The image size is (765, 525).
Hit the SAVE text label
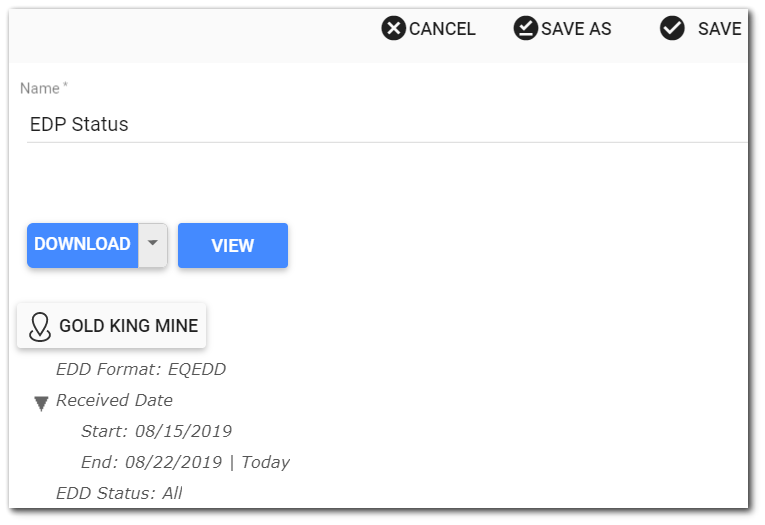point(719,29)
